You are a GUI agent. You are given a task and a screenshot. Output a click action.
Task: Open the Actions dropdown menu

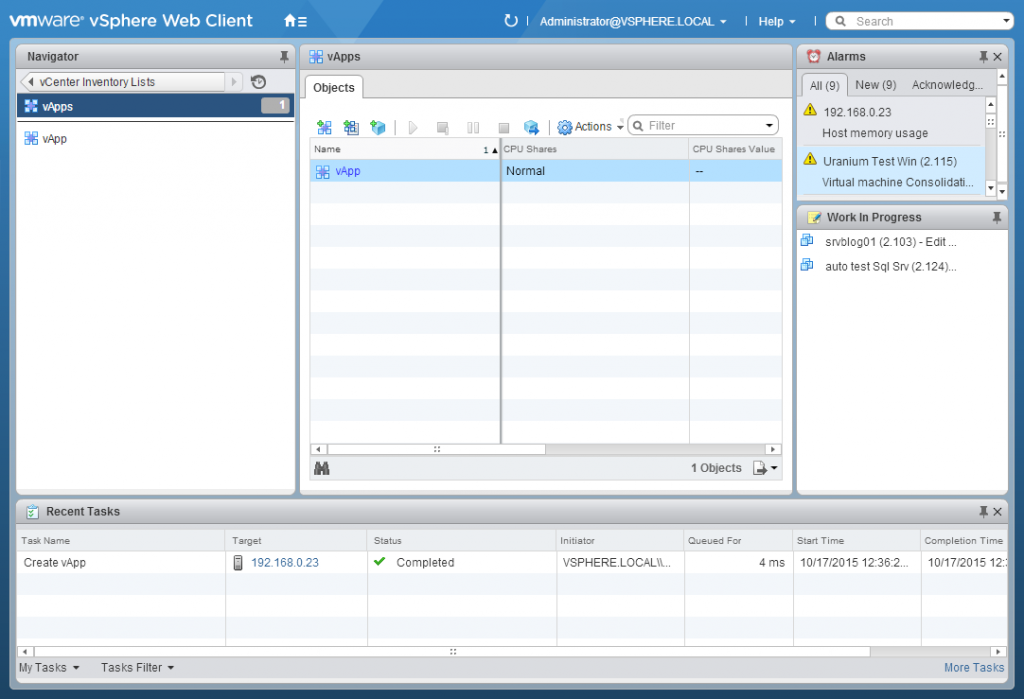click(591, 127)
